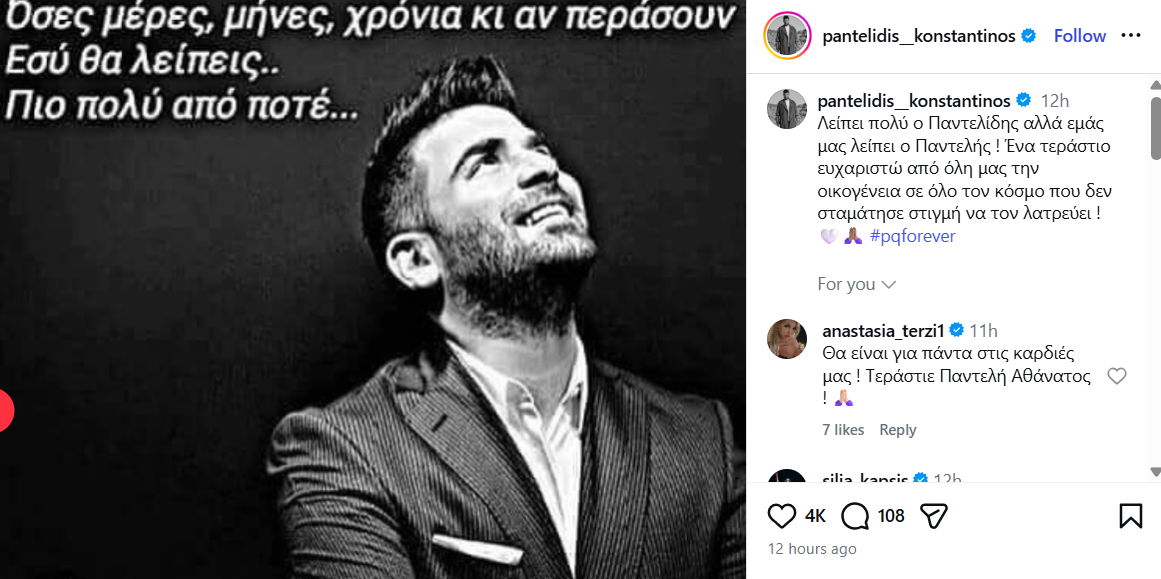Click the anastasia_terzi1 username
The image size is (1161, 579).
click(883, 331)
